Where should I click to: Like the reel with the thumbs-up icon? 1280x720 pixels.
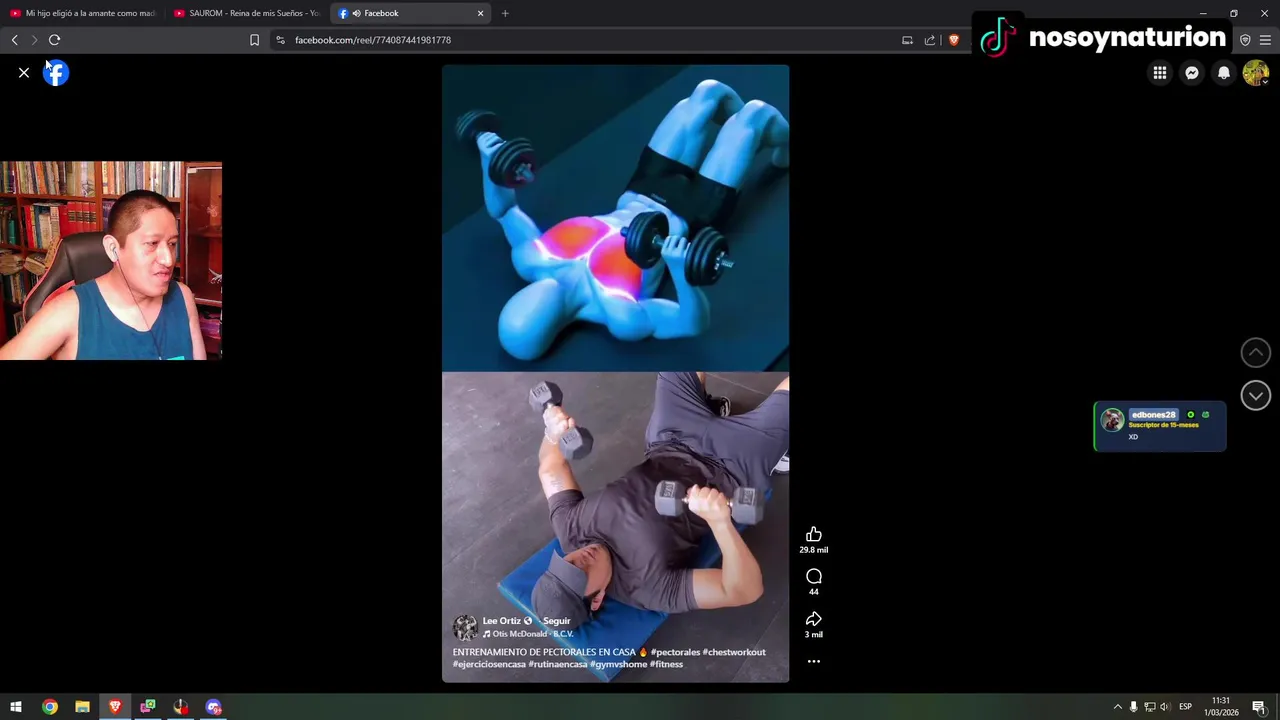tap(814, 535)
